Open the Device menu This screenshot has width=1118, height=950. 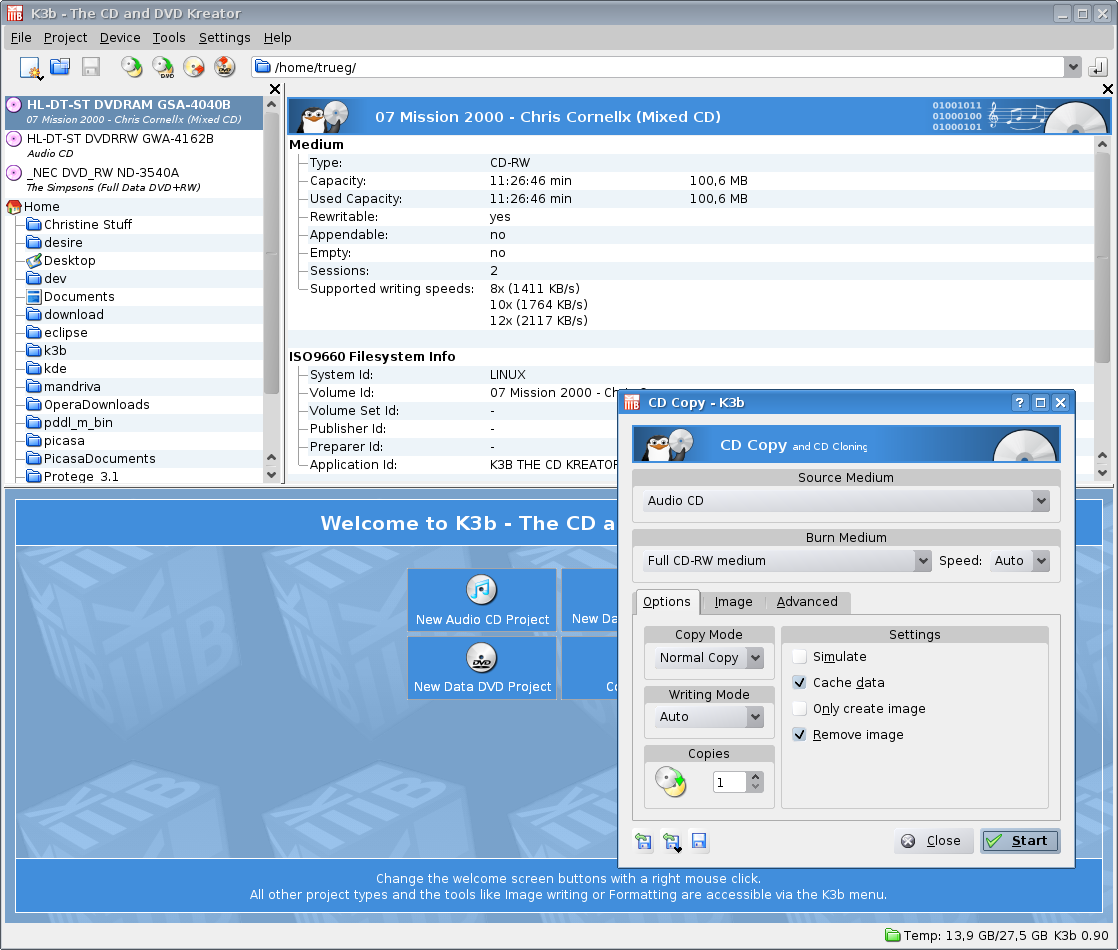coord(120,38)
